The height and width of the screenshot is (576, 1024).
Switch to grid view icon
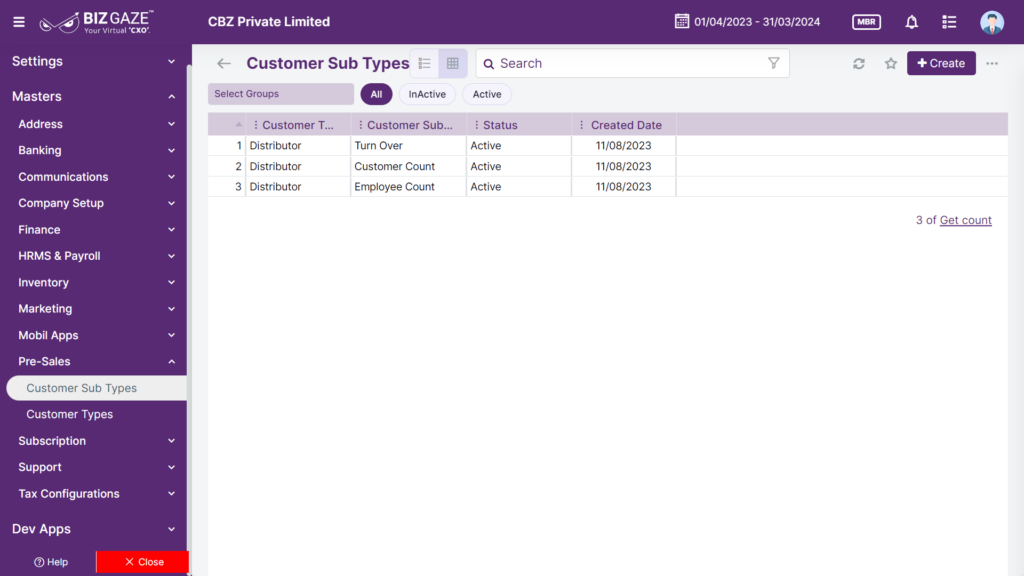[453, 63]
